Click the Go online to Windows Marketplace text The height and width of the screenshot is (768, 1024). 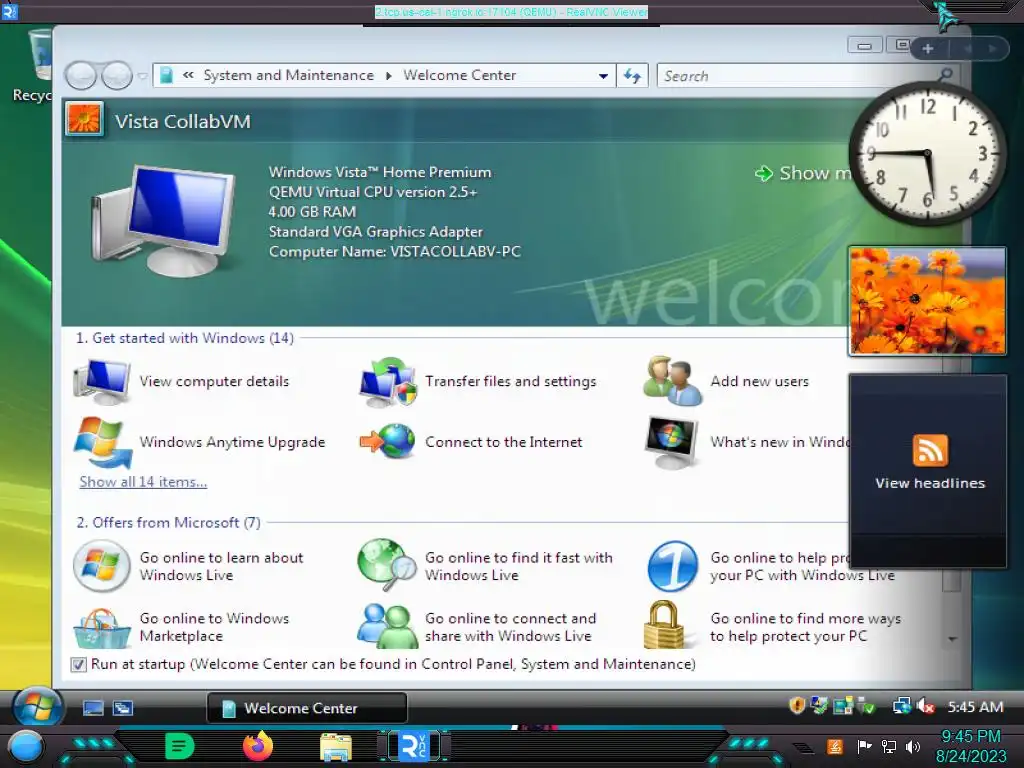coord(214,627)
